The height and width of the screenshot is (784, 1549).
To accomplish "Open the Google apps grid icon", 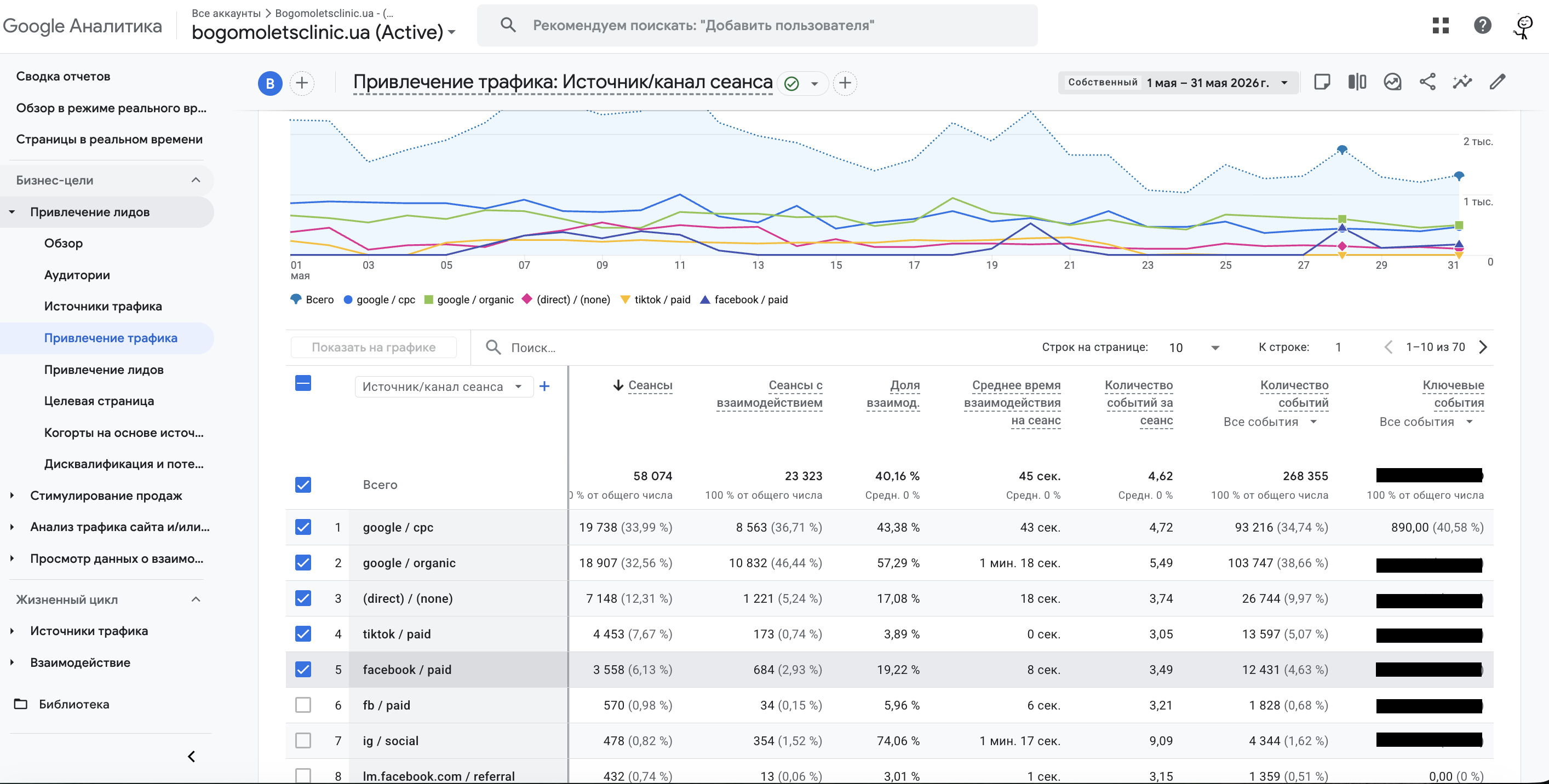I will [1440, 25].
